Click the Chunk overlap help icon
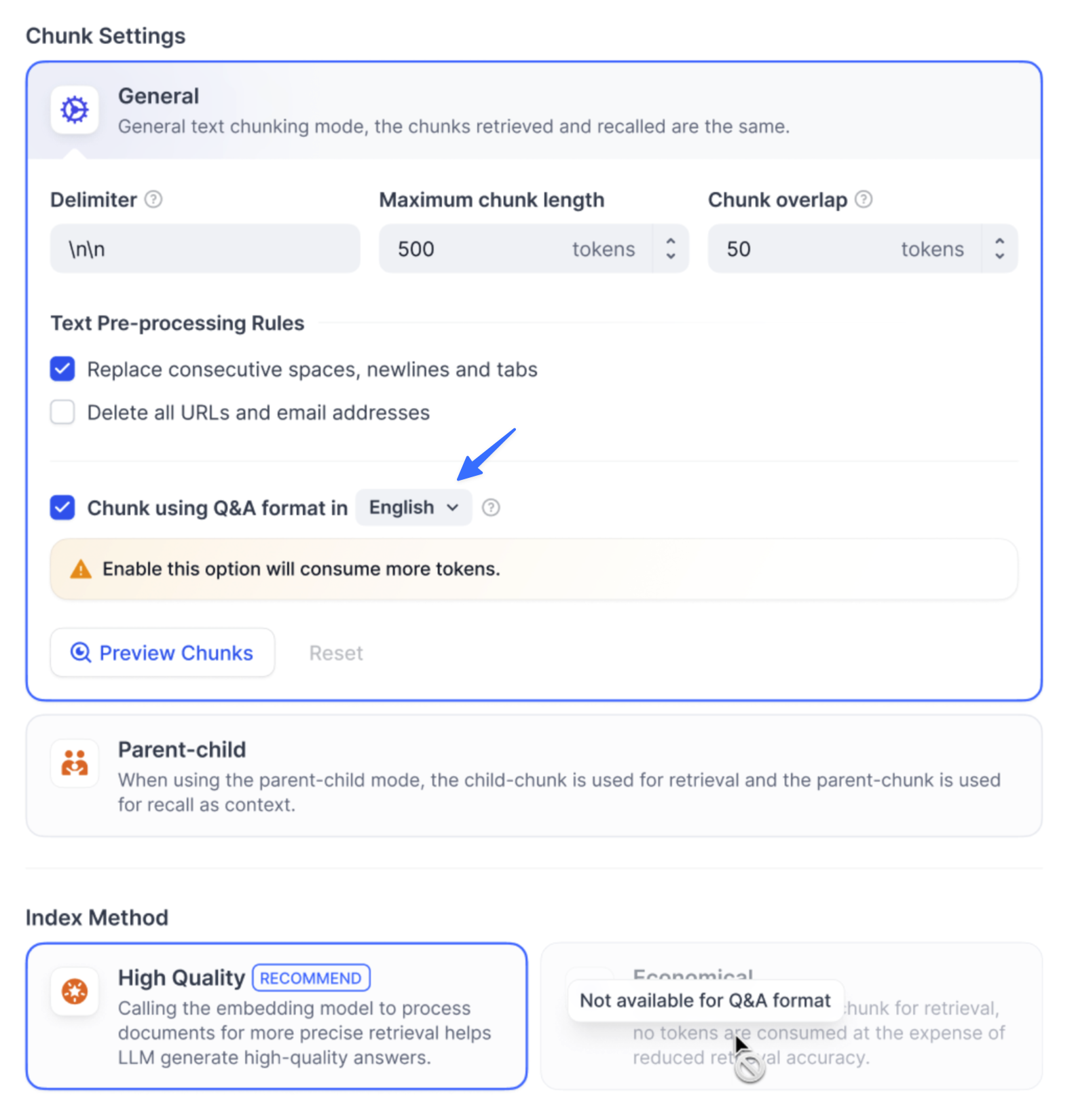1074x1120 pixels. click(x=864, y=200)
